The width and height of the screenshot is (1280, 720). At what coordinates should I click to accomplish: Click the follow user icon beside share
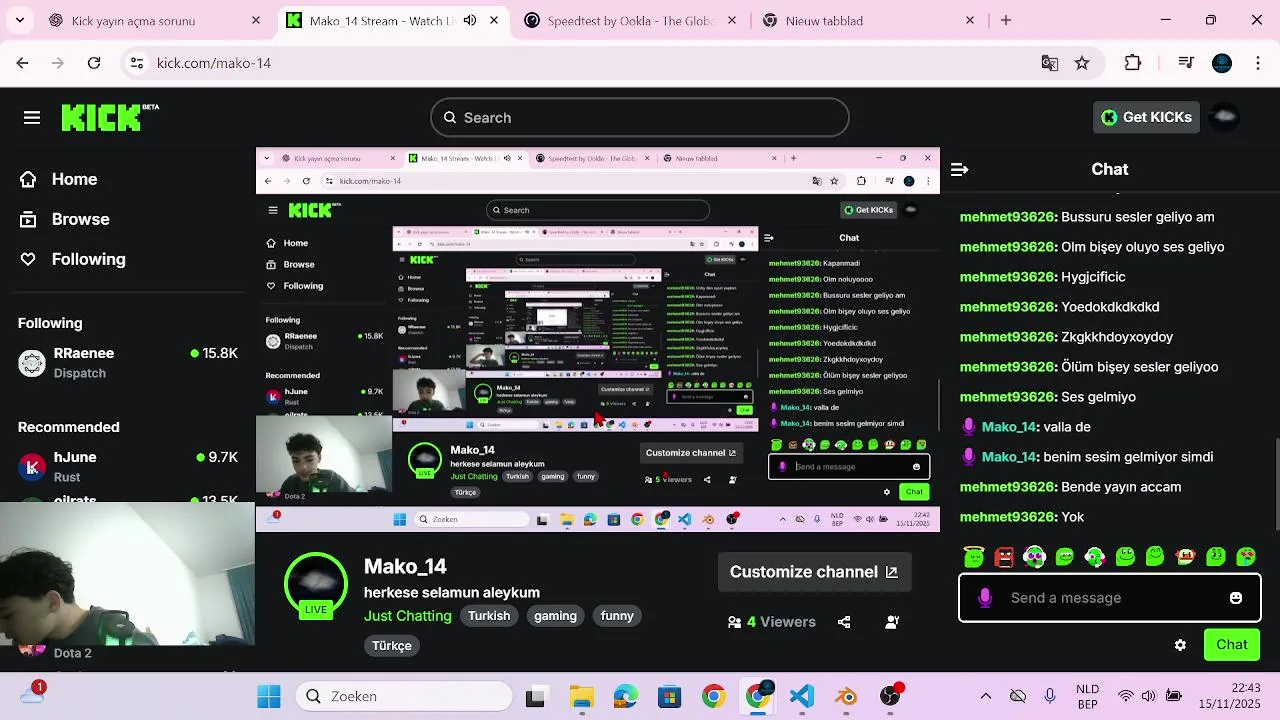pyautogui.click(x=892, y=622)
